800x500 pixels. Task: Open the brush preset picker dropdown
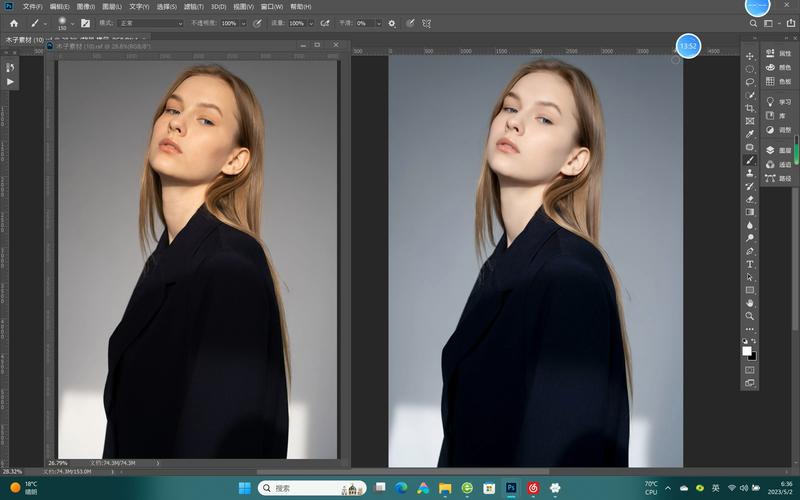pyautogui.click(x=72, y=24)
